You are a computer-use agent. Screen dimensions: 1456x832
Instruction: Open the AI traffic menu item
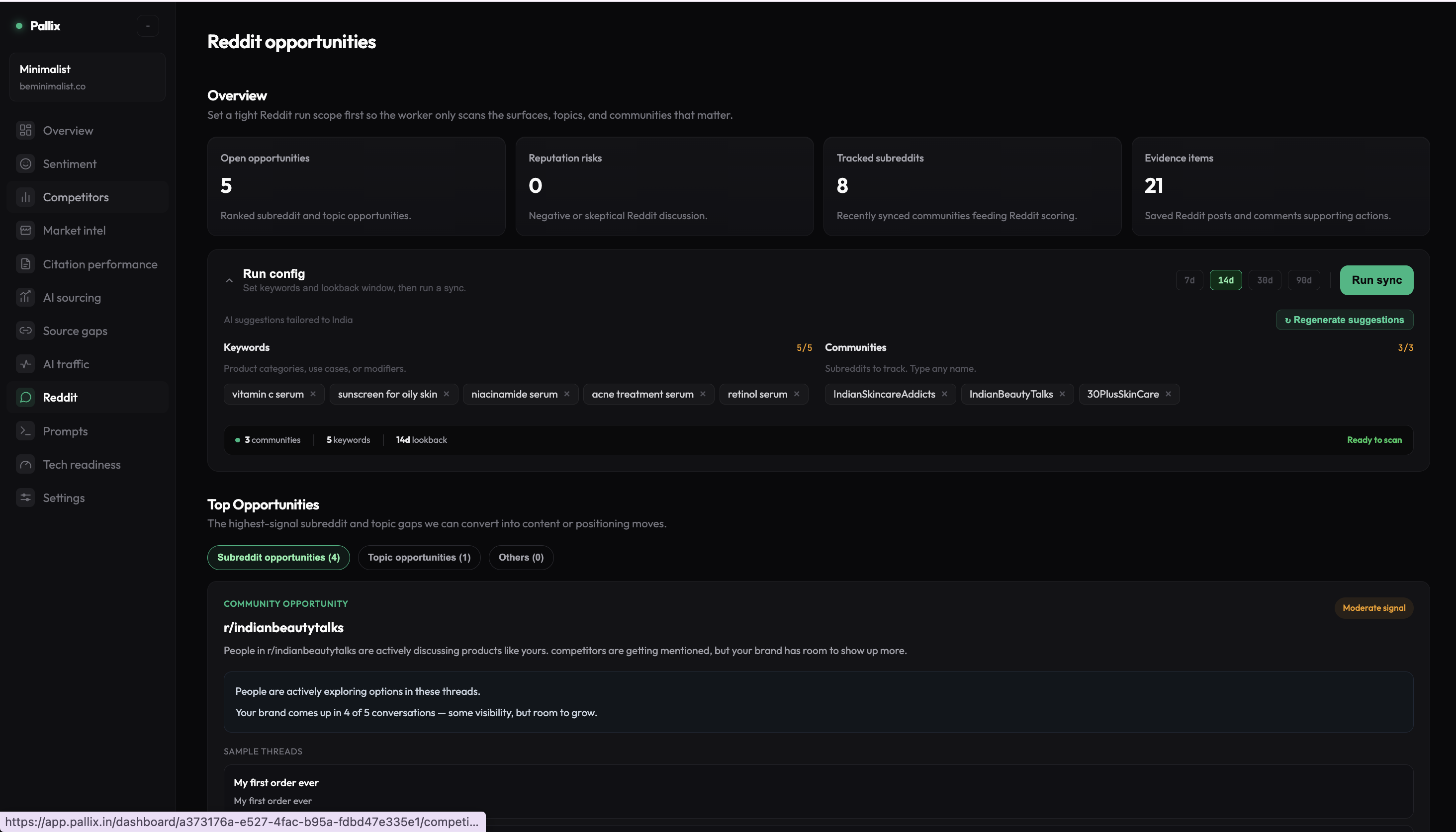[87, 364]
